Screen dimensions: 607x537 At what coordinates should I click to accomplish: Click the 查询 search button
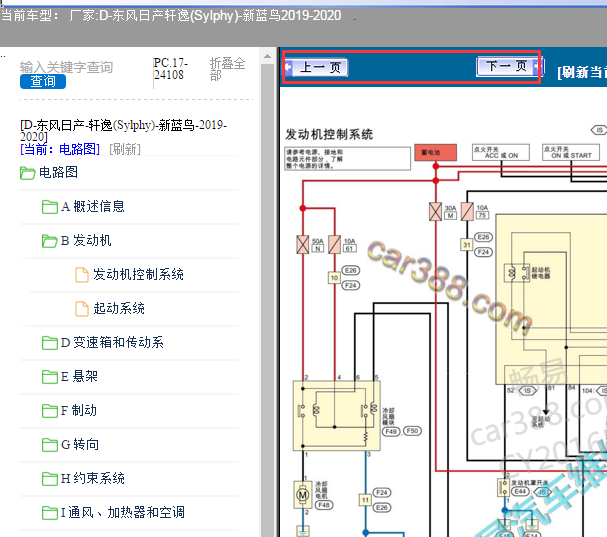pos(43,81)
